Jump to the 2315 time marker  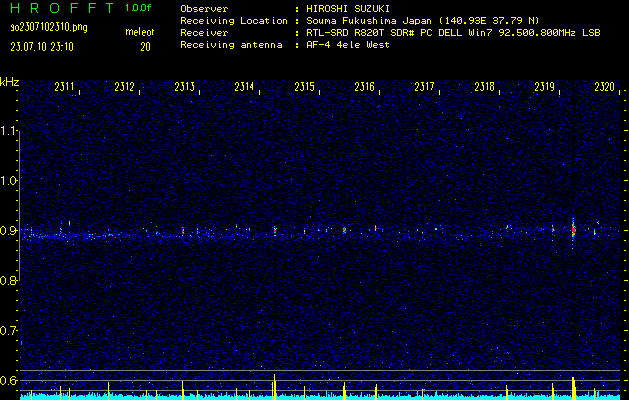click(305, 88)
